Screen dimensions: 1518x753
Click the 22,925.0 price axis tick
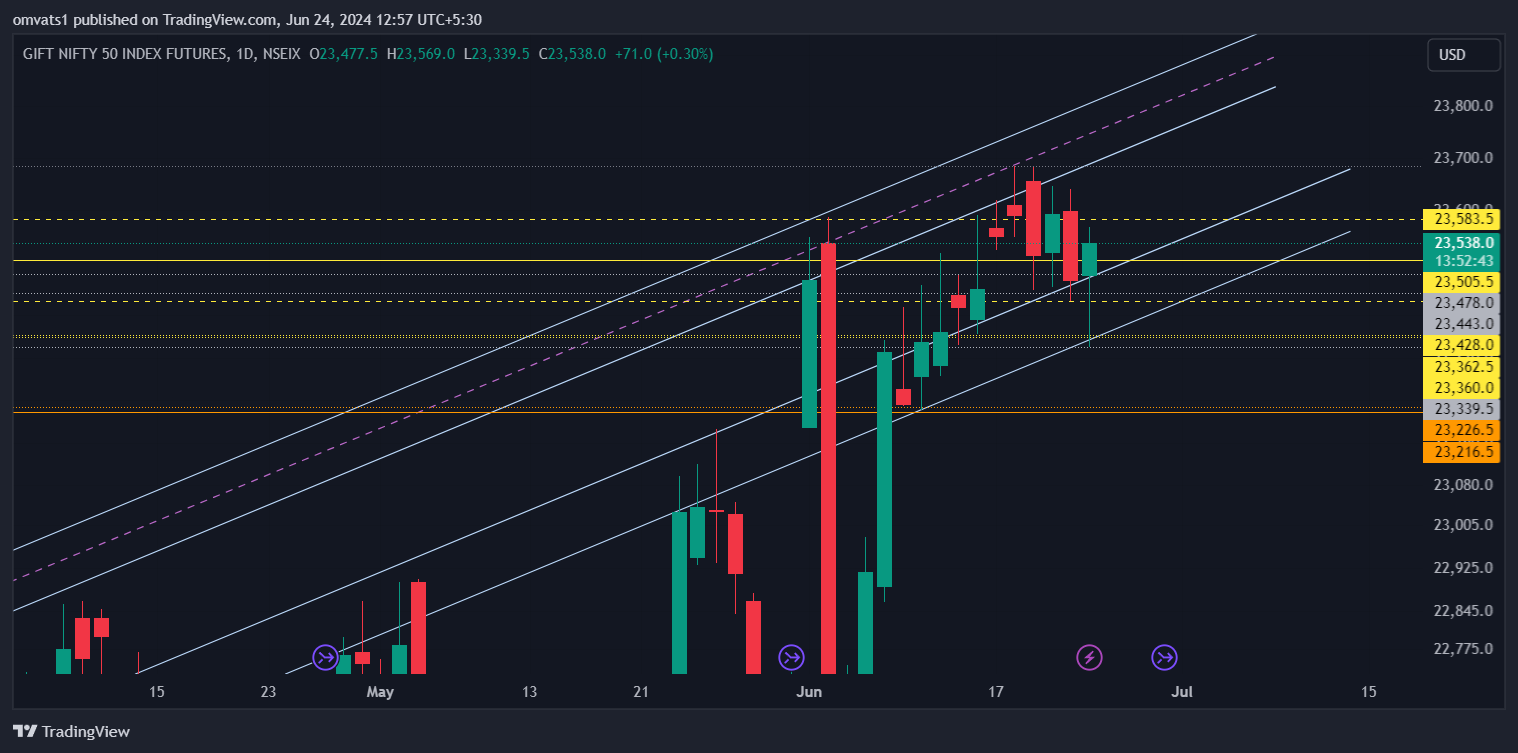coord(1463,568)
